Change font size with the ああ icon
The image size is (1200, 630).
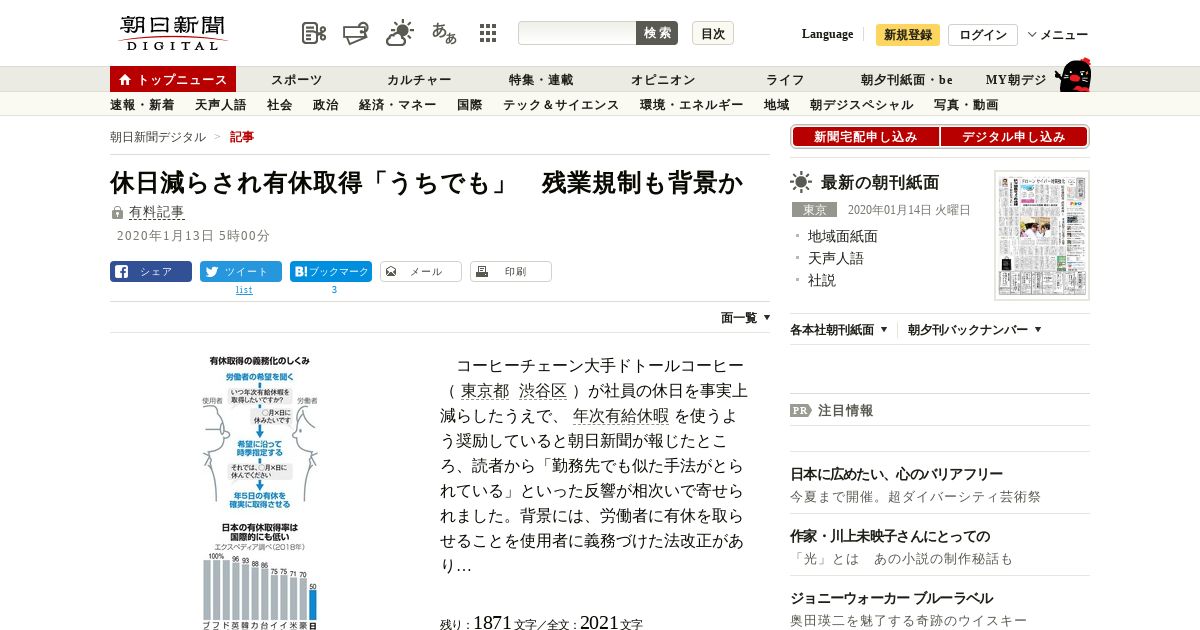coord(444,33)
